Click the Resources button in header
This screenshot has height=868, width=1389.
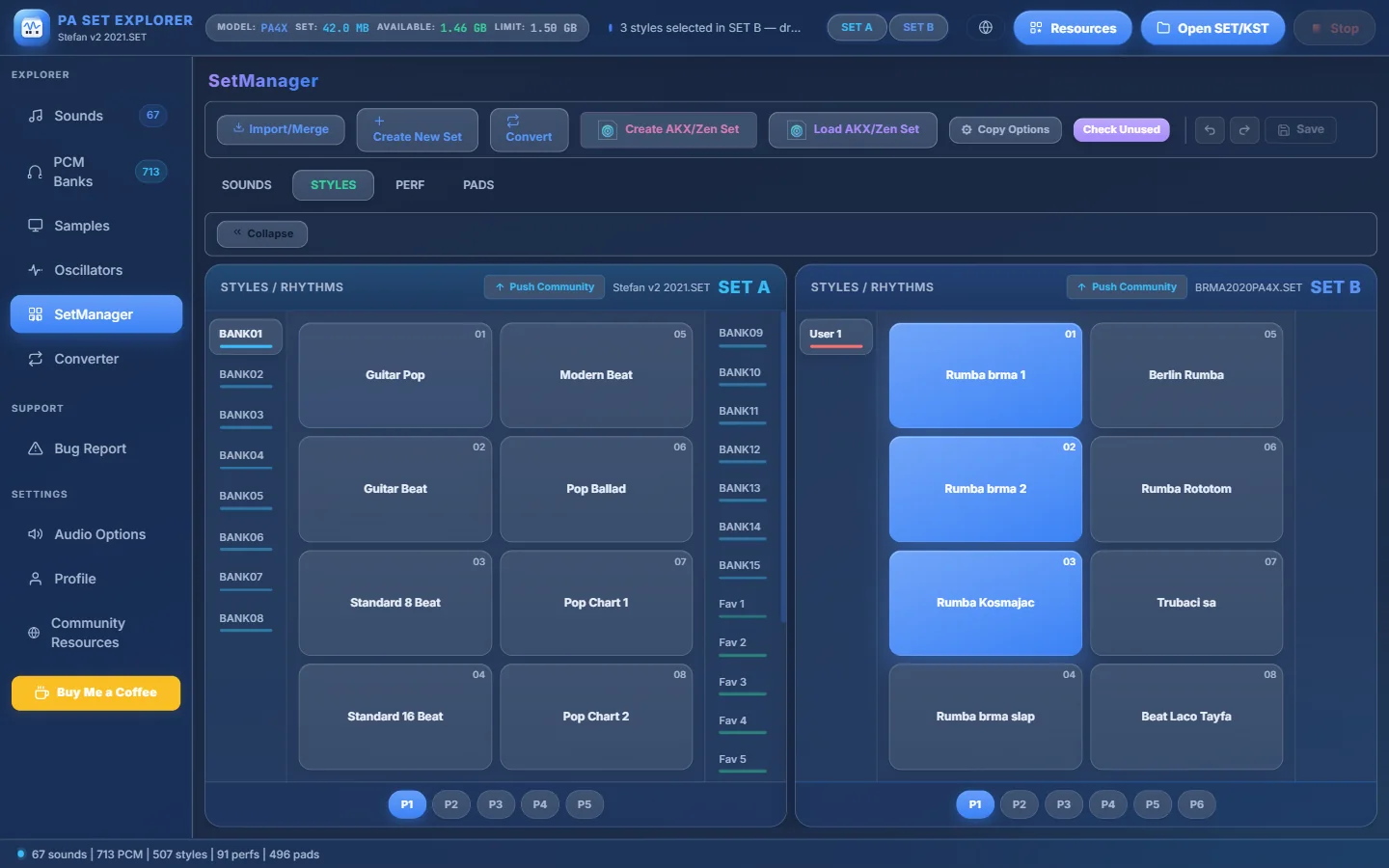[1073, 28]
